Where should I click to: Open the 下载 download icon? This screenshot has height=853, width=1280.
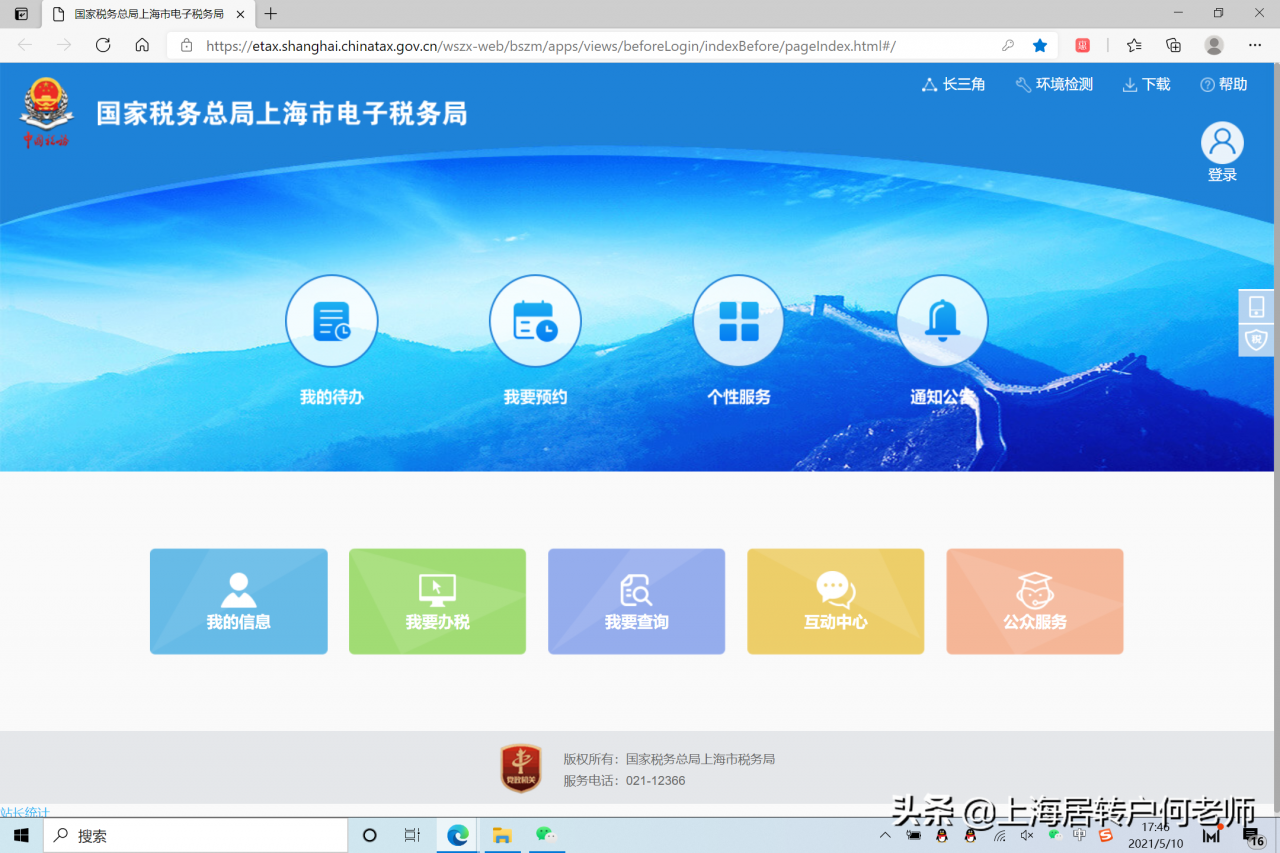(1145, 85)
